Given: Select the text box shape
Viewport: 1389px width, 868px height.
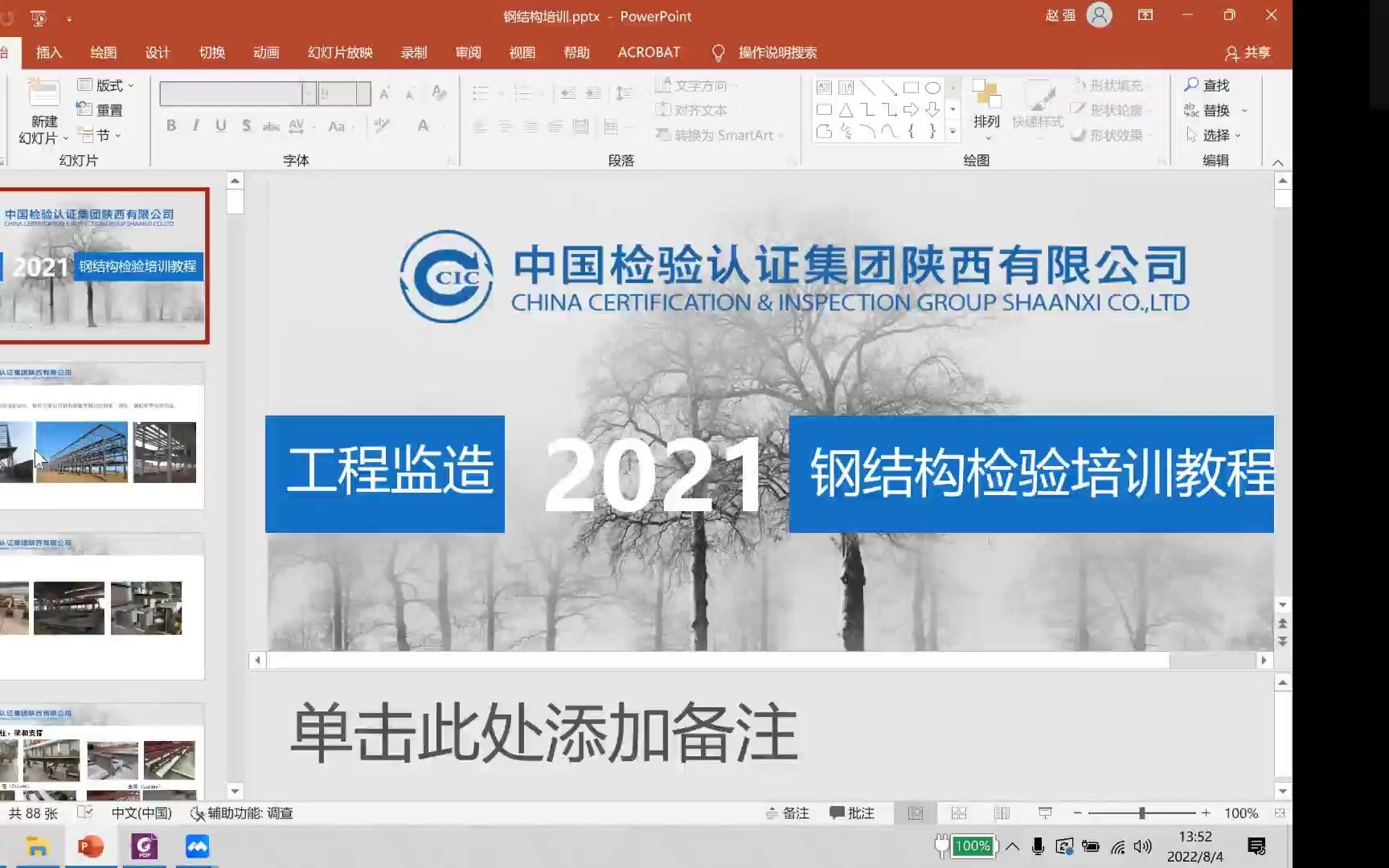Looking at the screenshot, I should [824, 88].
